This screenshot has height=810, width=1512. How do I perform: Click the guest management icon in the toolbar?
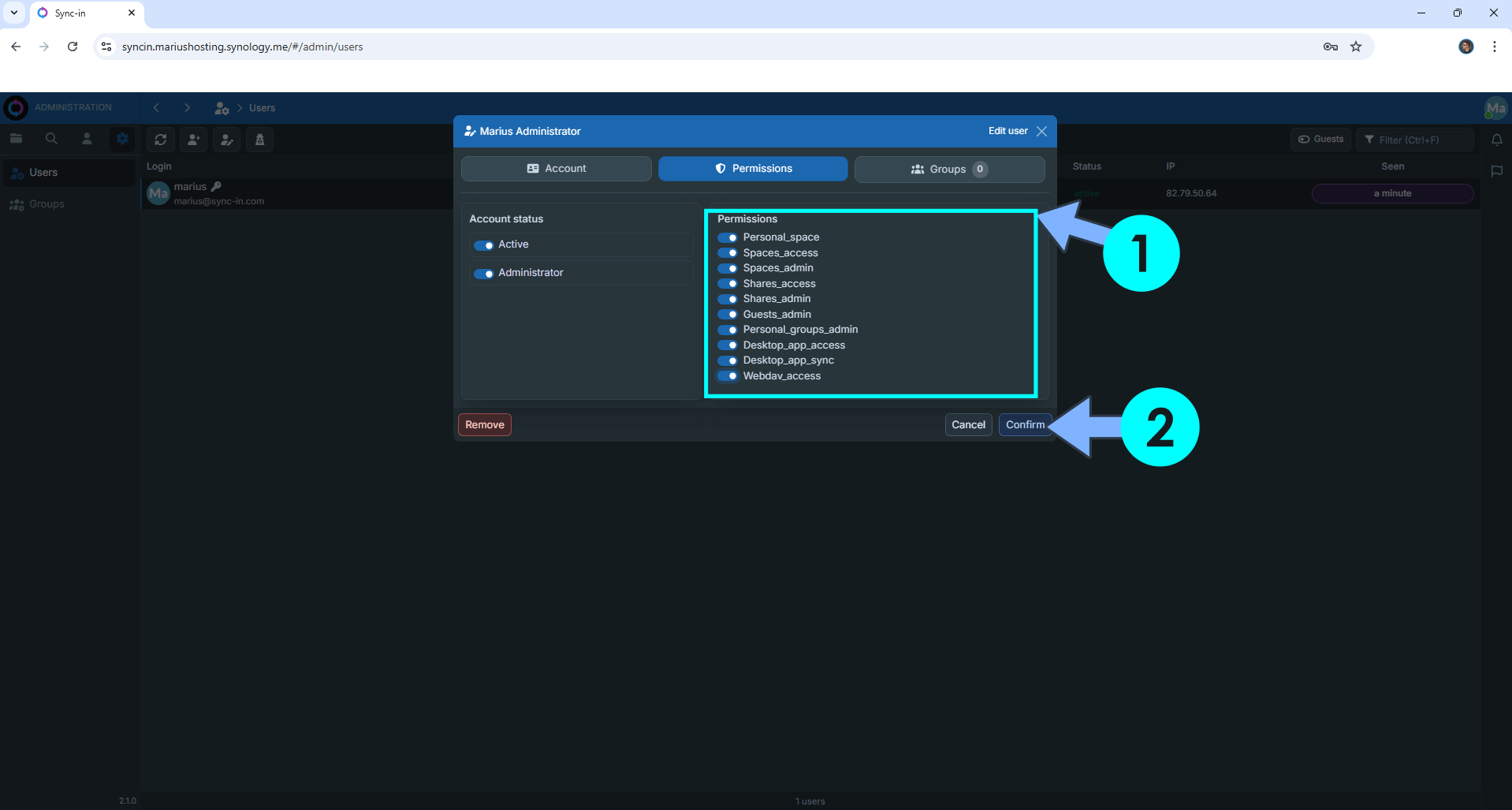click(x=259, y=140)
